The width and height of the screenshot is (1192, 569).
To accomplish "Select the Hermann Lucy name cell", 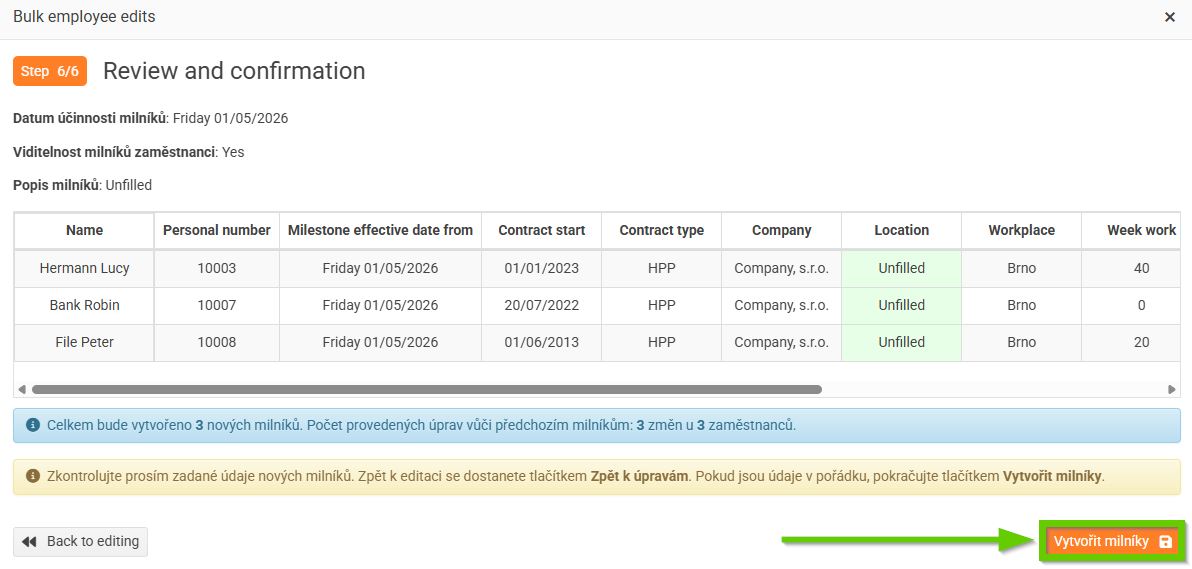I will [84, 268].
